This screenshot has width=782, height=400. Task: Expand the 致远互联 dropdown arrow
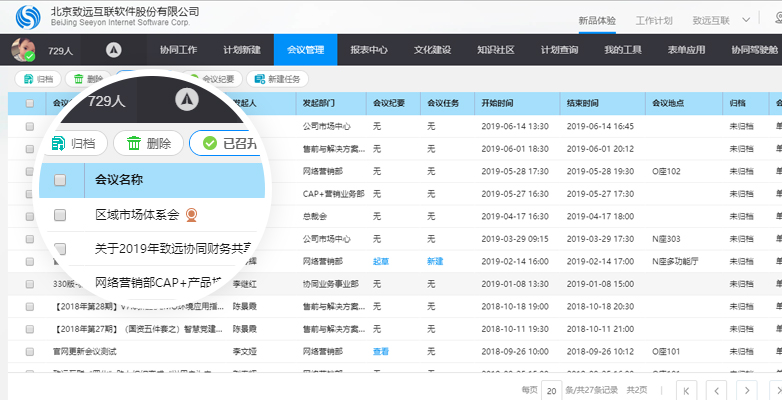point(752,20)
